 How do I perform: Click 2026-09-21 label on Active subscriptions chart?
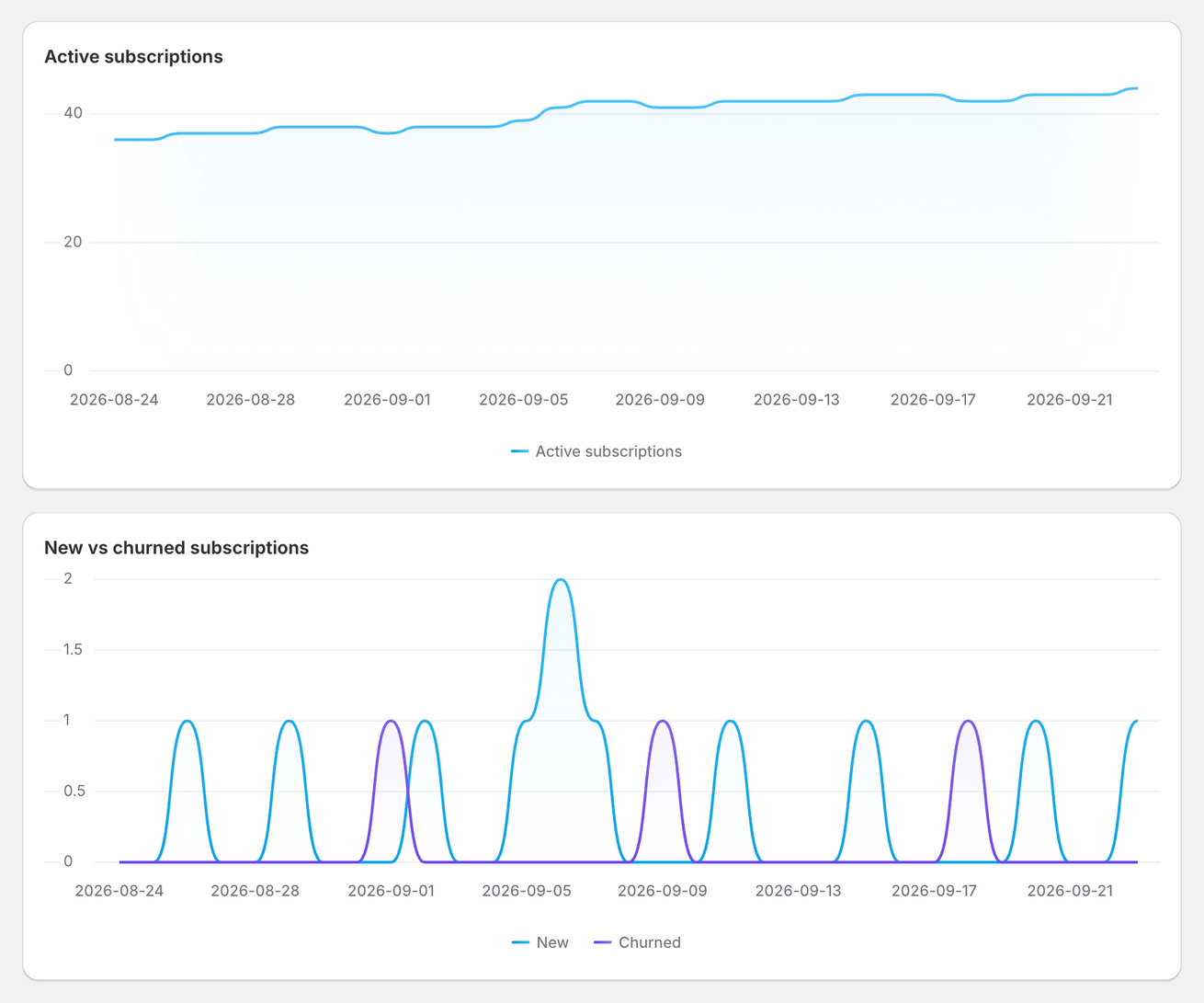[x=1070, y=400]
